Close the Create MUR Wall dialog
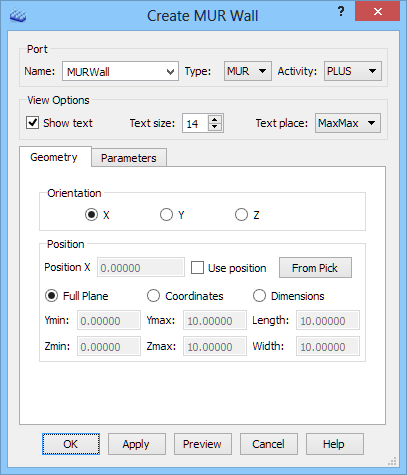407x475 pixels. coord(377,12)
